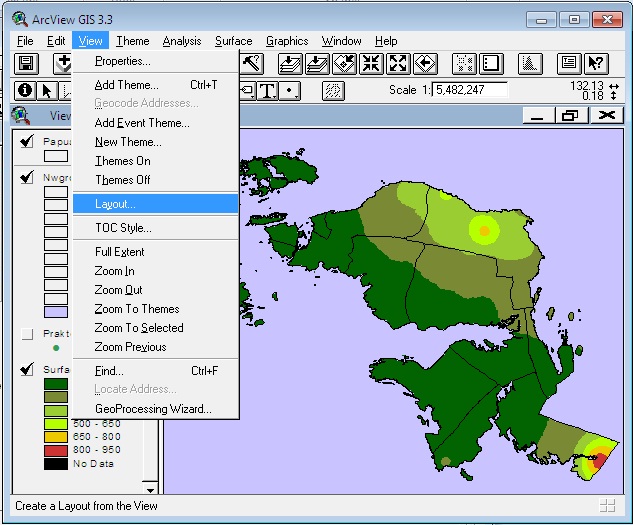Click the Prakt green point symbol
Screen dimensions: 633x525
56,348
